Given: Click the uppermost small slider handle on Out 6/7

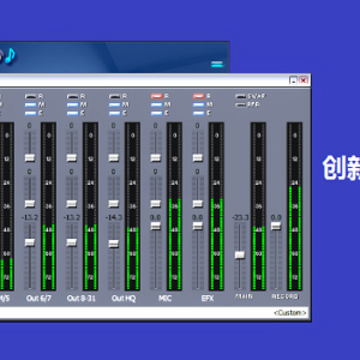Looking at the screenshot, I should pyautogui.click(x=30, y=158).
